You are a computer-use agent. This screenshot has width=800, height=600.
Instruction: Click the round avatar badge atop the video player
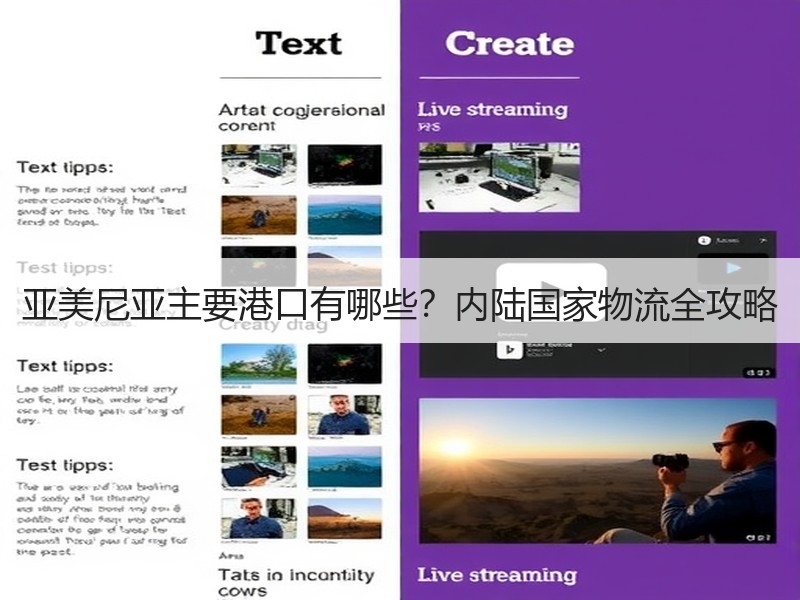pos(704,240)
